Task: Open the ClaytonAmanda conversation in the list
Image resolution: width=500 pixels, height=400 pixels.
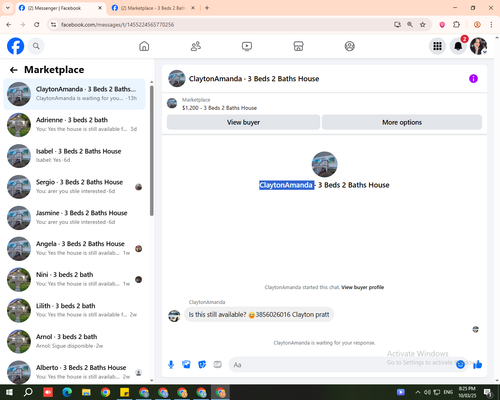Action: (x=74, y=94)
